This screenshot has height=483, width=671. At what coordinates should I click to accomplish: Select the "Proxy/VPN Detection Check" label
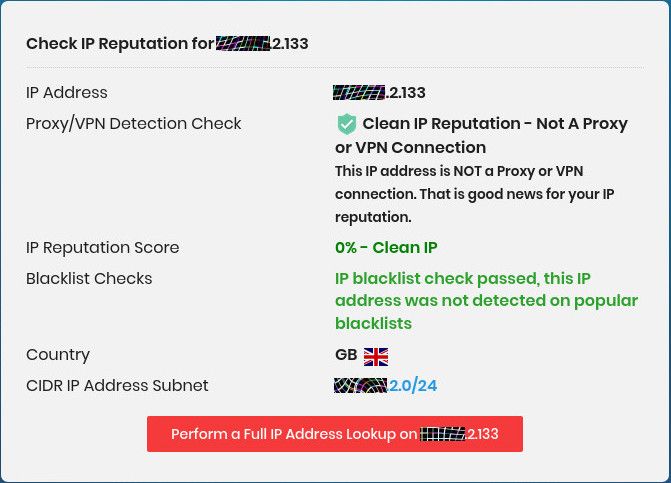pyautogui.click(x=134, y=124)
